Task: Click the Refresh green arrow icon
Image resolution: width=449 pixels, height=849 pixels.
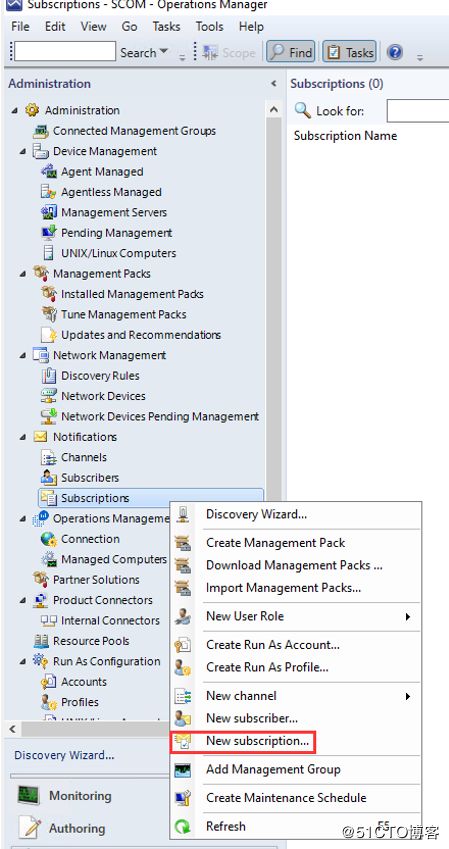Action: [183, 826]
